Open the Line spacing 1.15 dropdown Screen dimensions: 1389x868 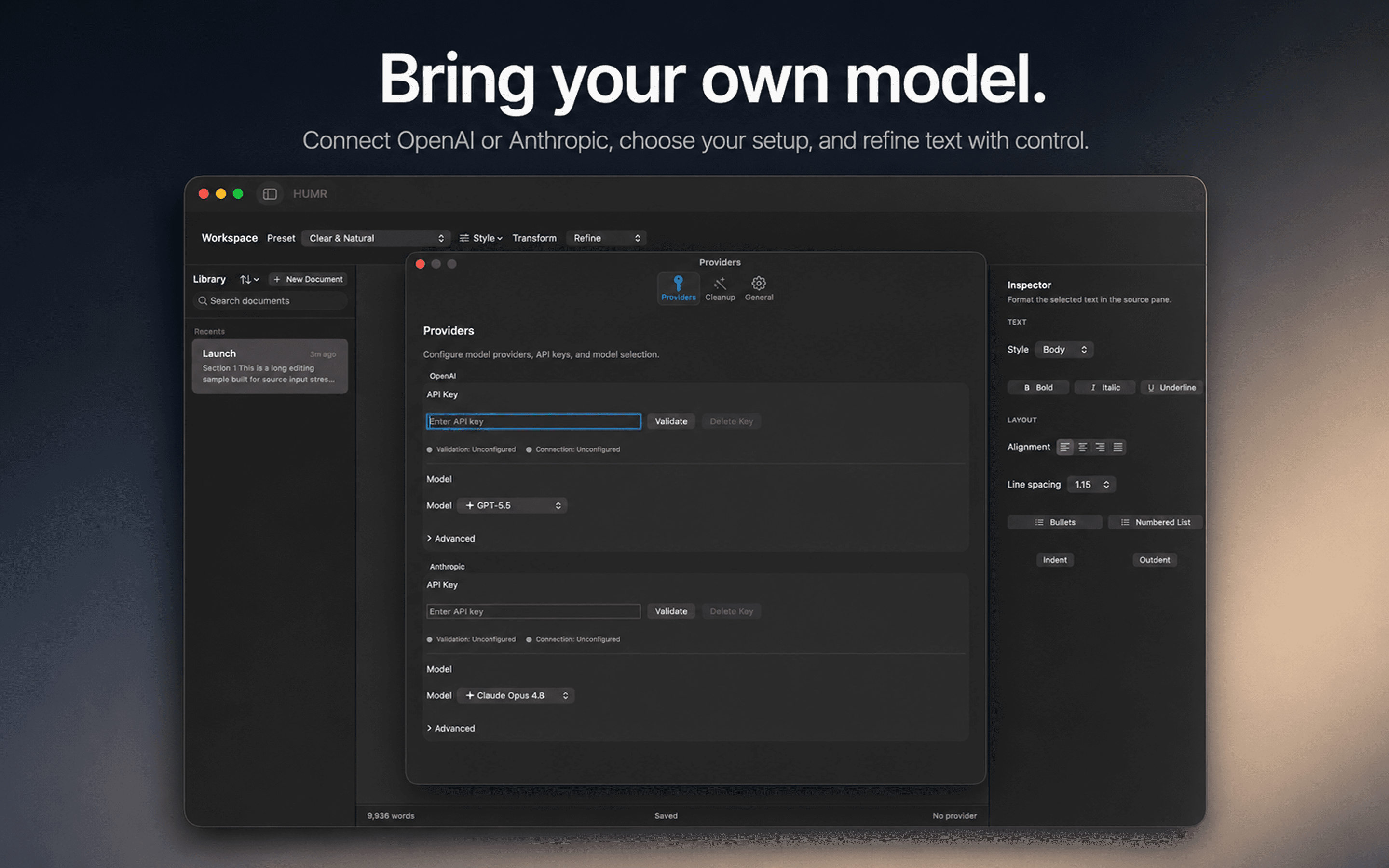point(1091,485)
